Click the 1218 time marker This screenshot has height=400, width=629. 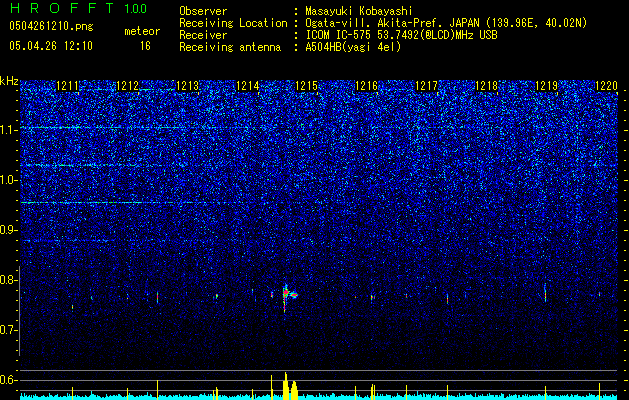(487, 86)
